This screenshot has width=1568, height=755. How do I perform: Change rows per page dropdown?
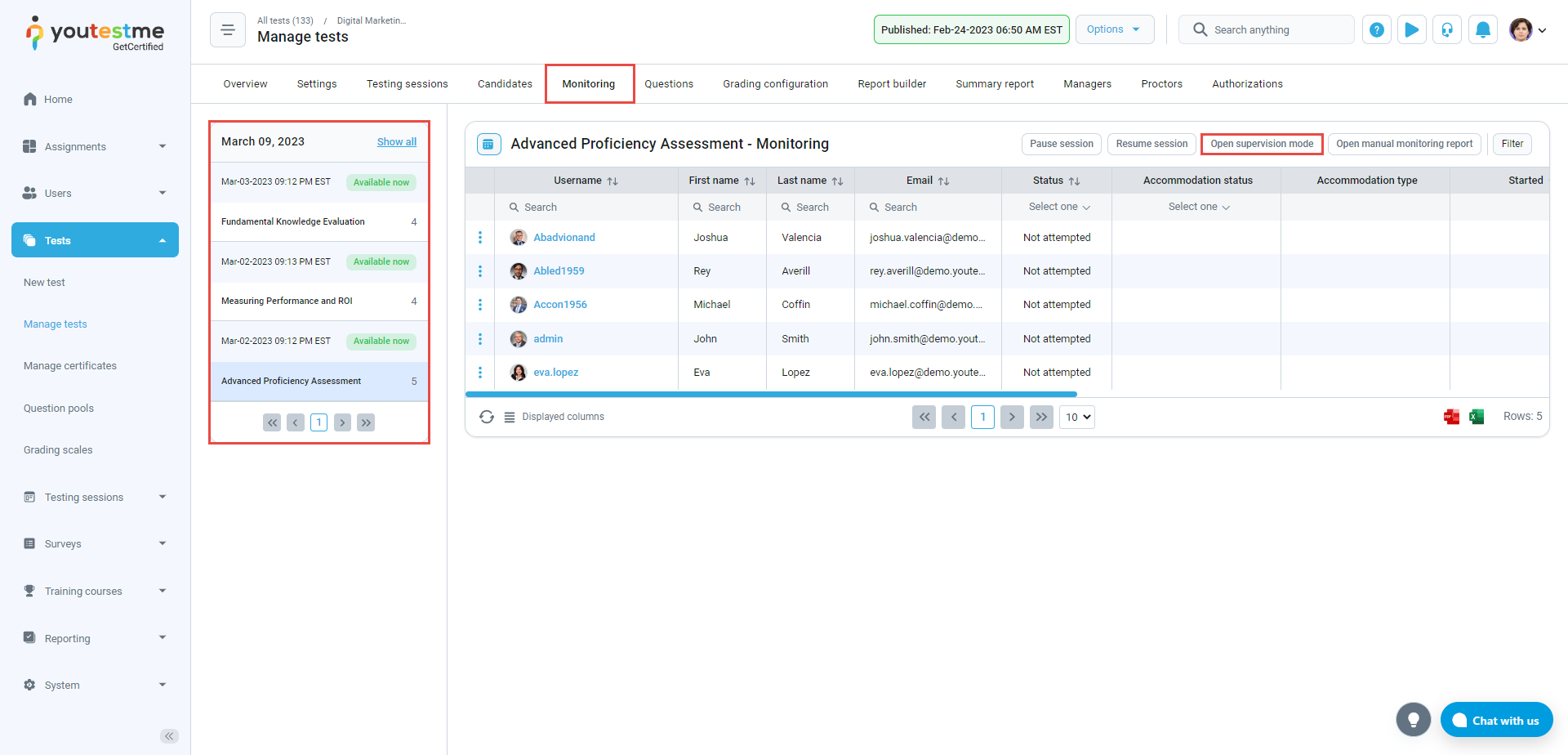1077,417
